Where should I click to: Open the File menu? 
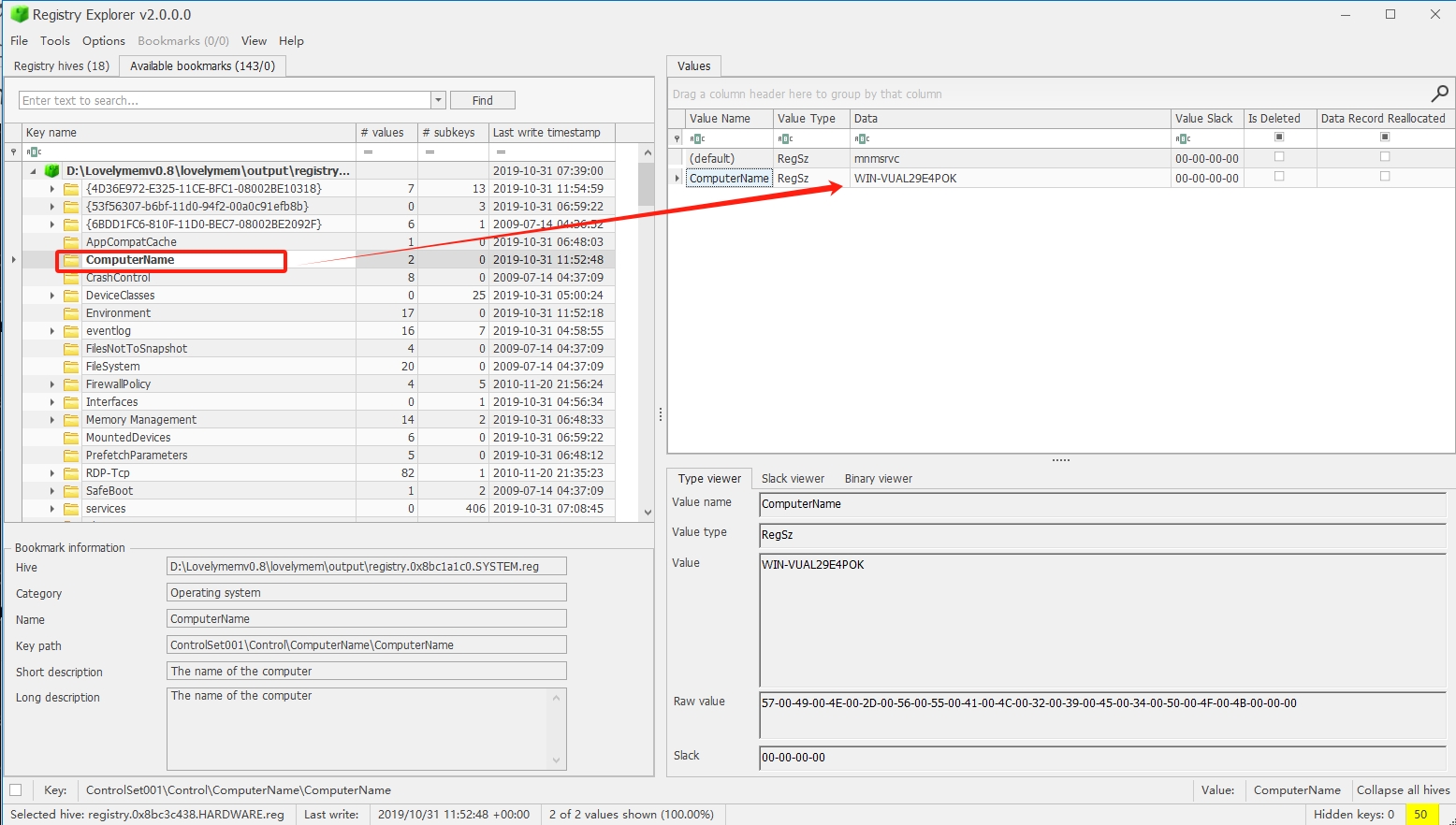[x=19, y=41]
